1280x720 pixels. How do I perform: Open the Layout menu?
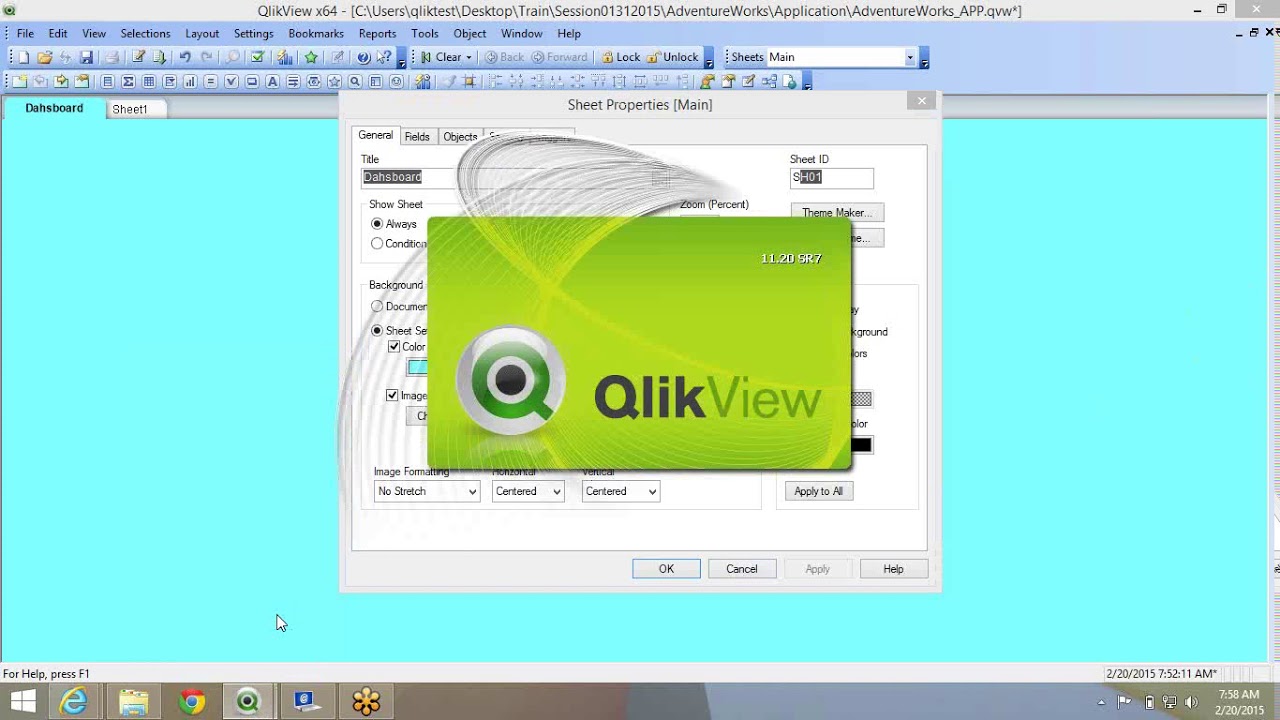pos(202,33)
